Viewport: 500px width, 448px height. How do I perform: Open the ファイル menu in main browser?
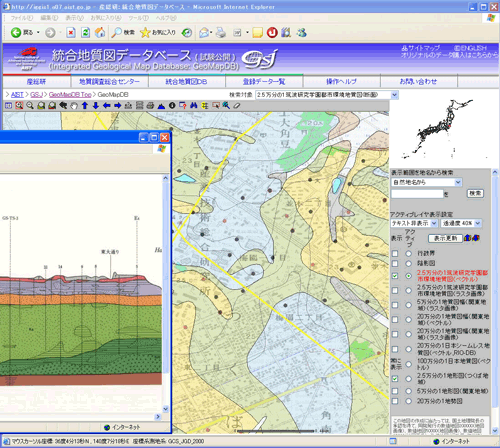[21, 18]
